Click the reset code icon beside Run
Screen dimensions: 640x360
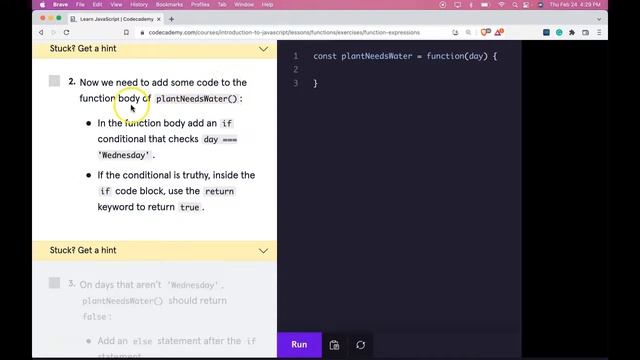tap(360, 345)
